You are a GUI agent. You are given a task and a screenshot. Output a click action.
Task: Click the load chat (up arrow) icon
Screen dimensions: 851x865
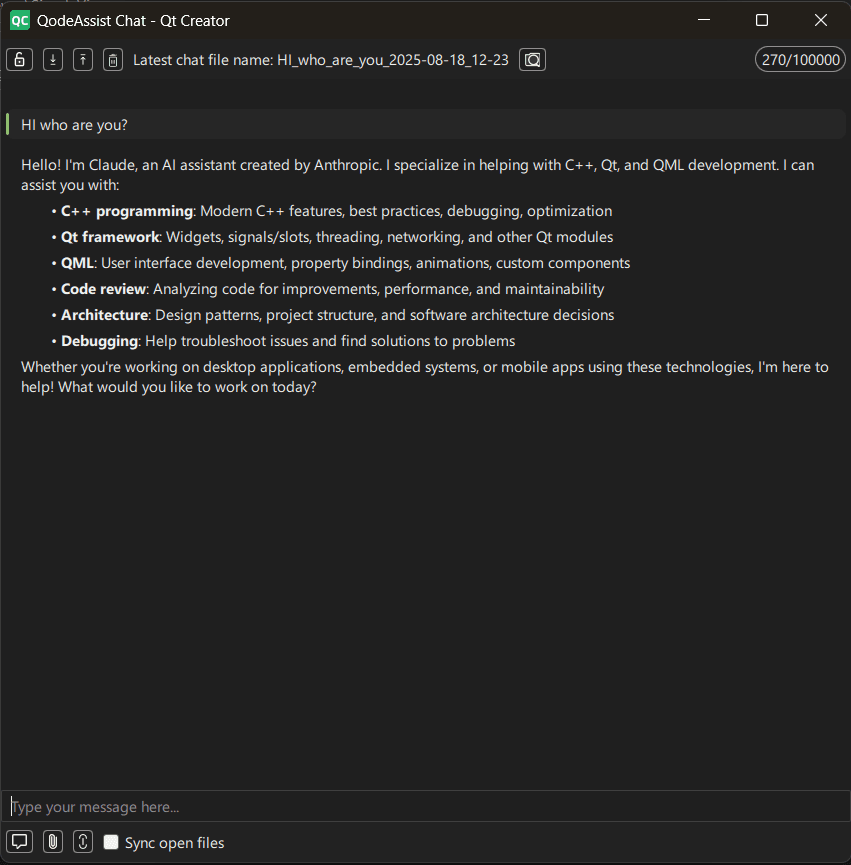click(x=83, y=60)
